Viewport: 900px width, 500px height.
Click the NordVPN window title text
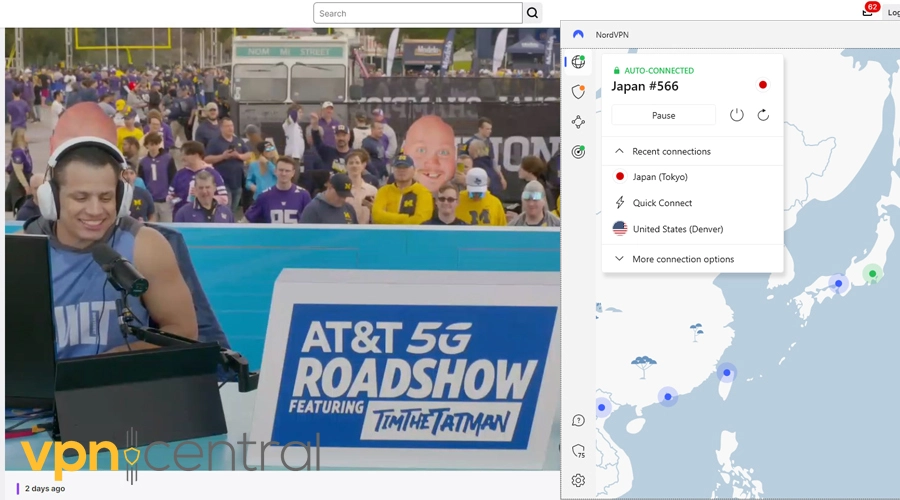612,34
